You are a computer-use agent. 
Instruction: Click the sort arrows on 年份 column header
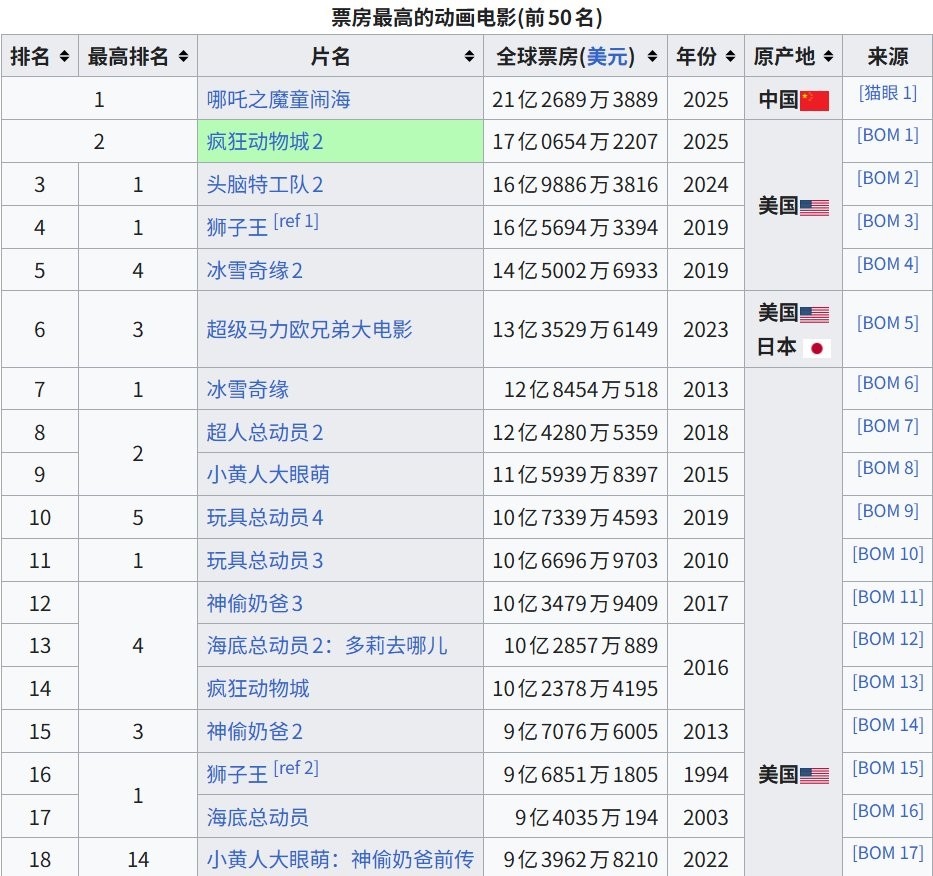tap(730, 56)
